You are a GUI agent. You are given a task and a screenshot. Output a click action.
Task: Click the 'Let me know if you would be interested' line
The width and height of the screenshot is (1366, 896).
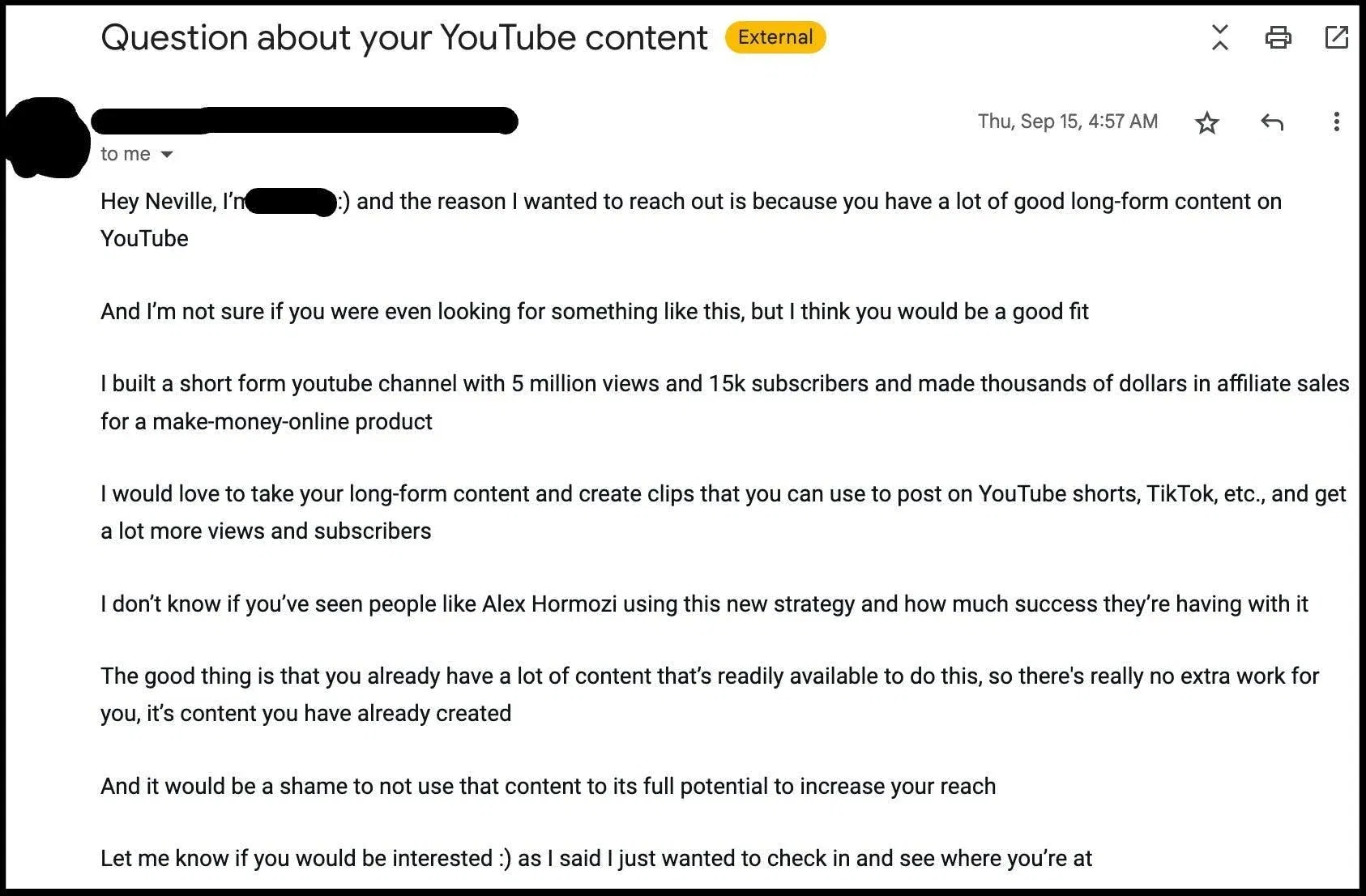point(297,858)
